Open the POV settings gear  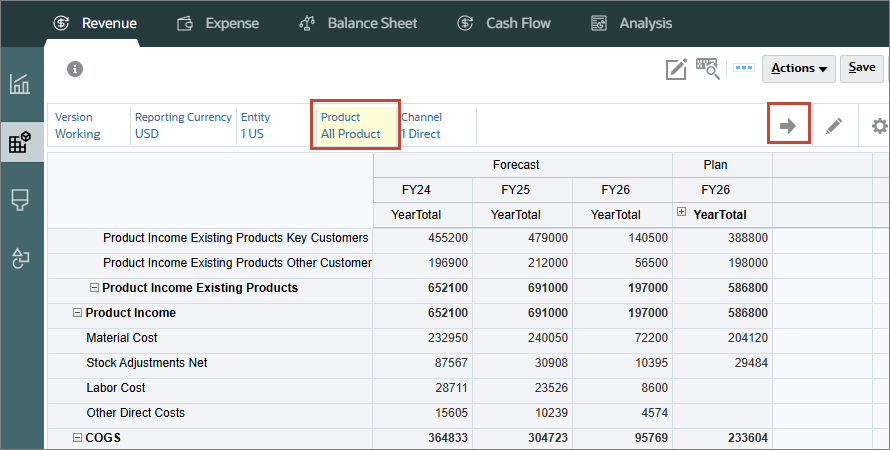[880, 125]
